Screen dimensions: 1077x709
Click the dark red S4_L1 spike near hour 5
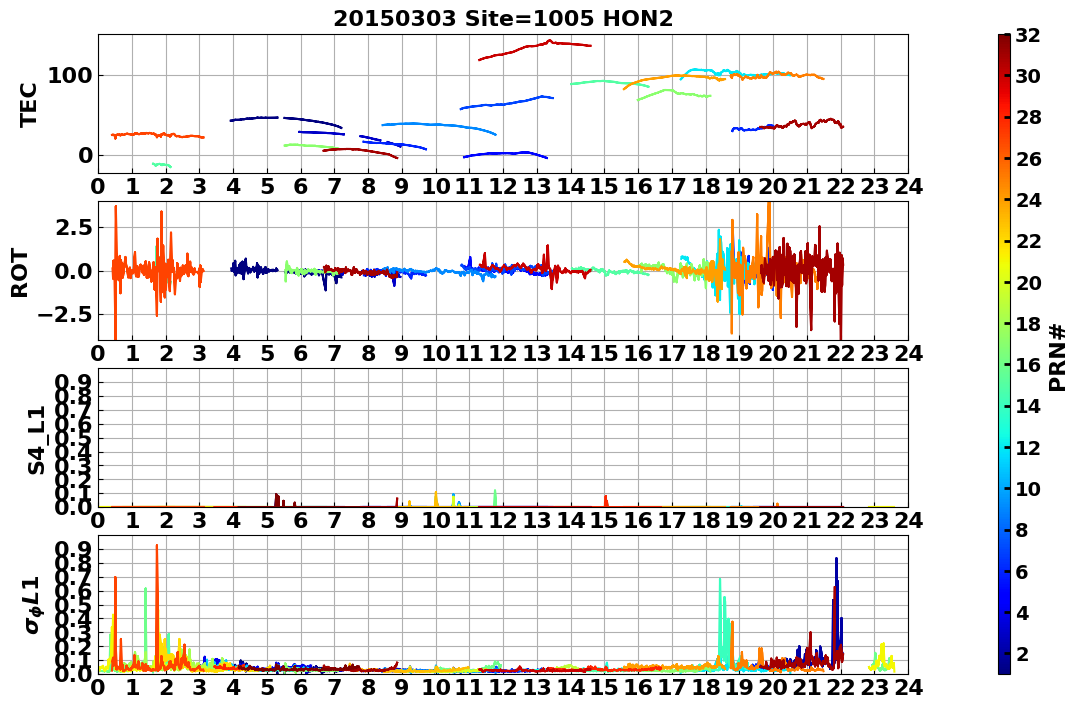(277, 499)
